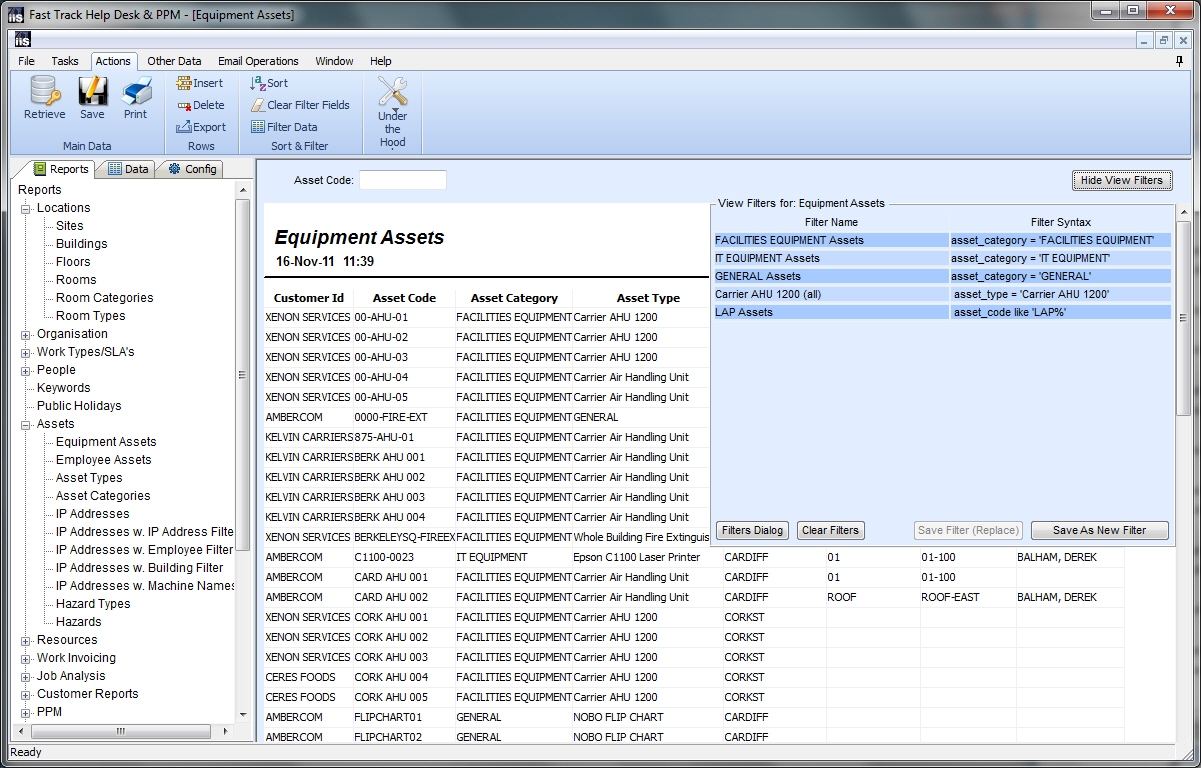Open Filter Data
1201x768 pixels.
(x=284, y=127)
